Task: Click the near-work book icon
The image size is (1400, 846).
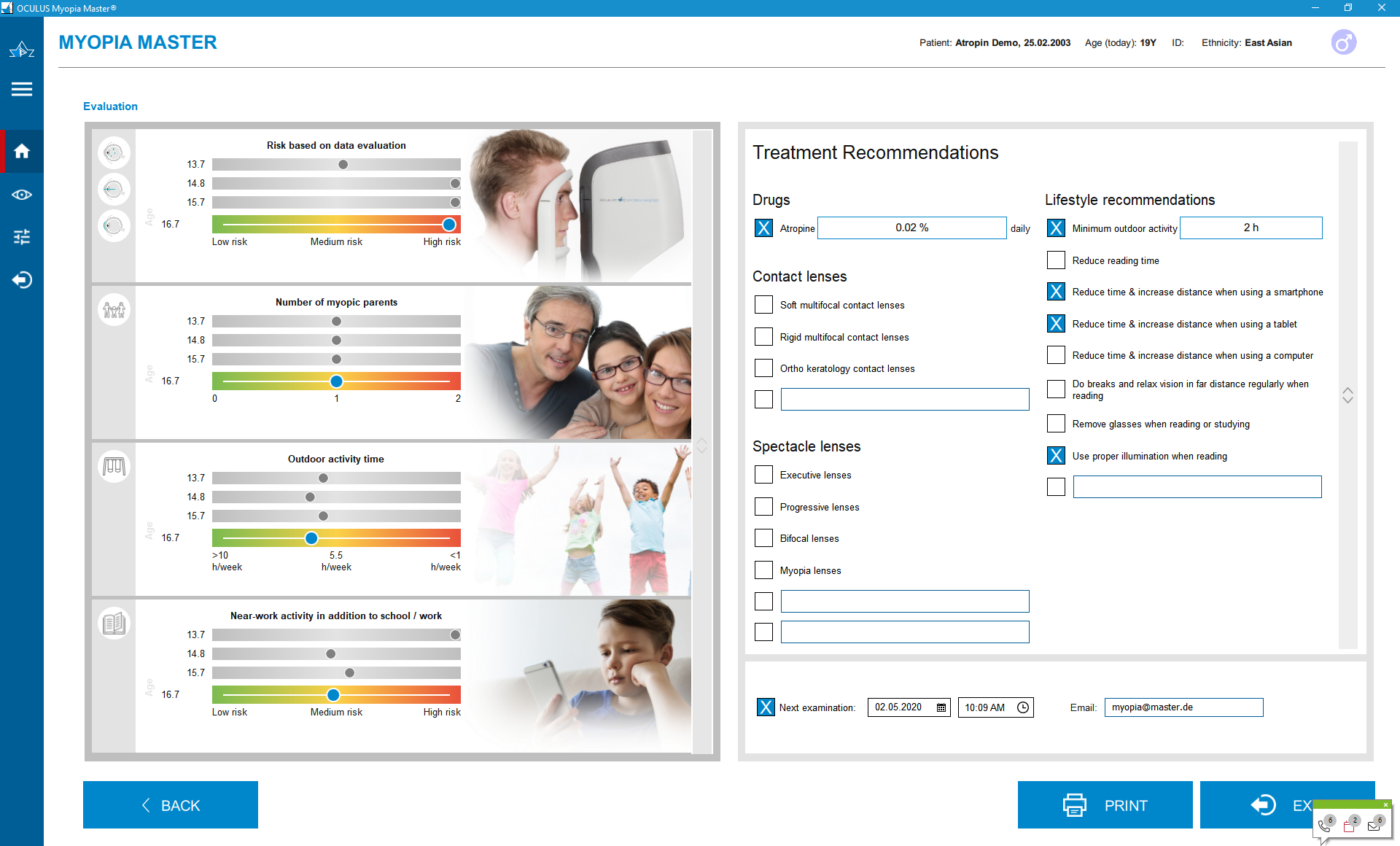Action: 114,624
